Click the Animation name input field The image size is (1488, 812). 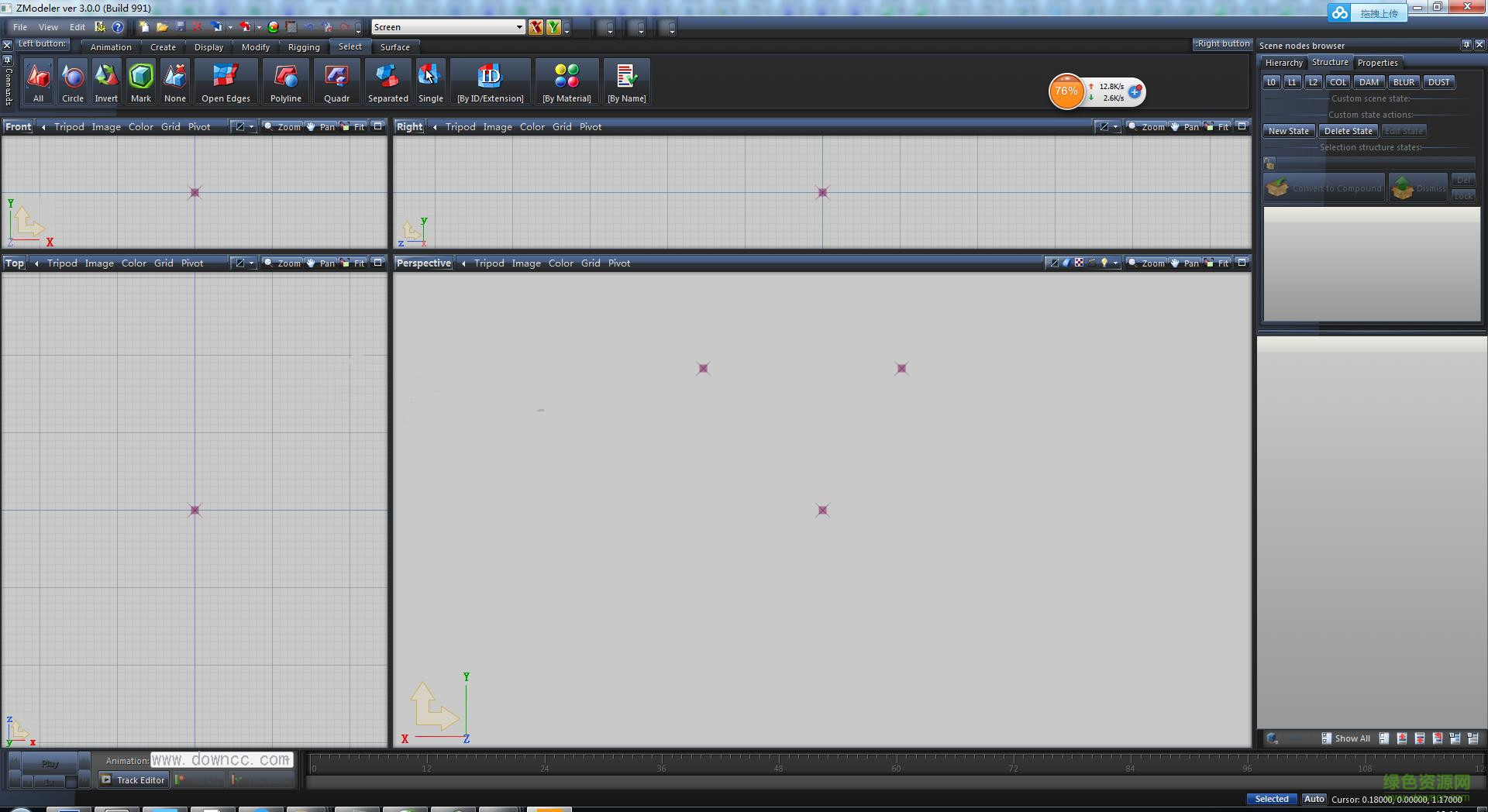coord(222,760)
